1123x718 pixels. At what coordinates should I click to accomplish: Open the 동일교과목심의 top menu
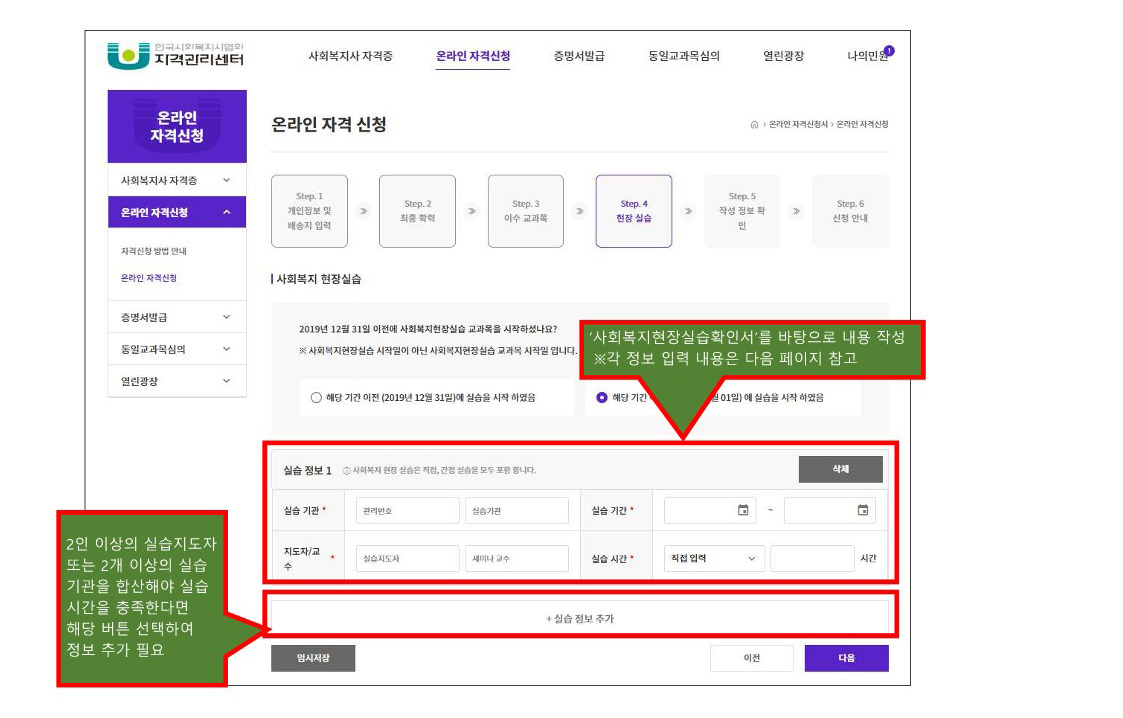click(x=684, y=56)
